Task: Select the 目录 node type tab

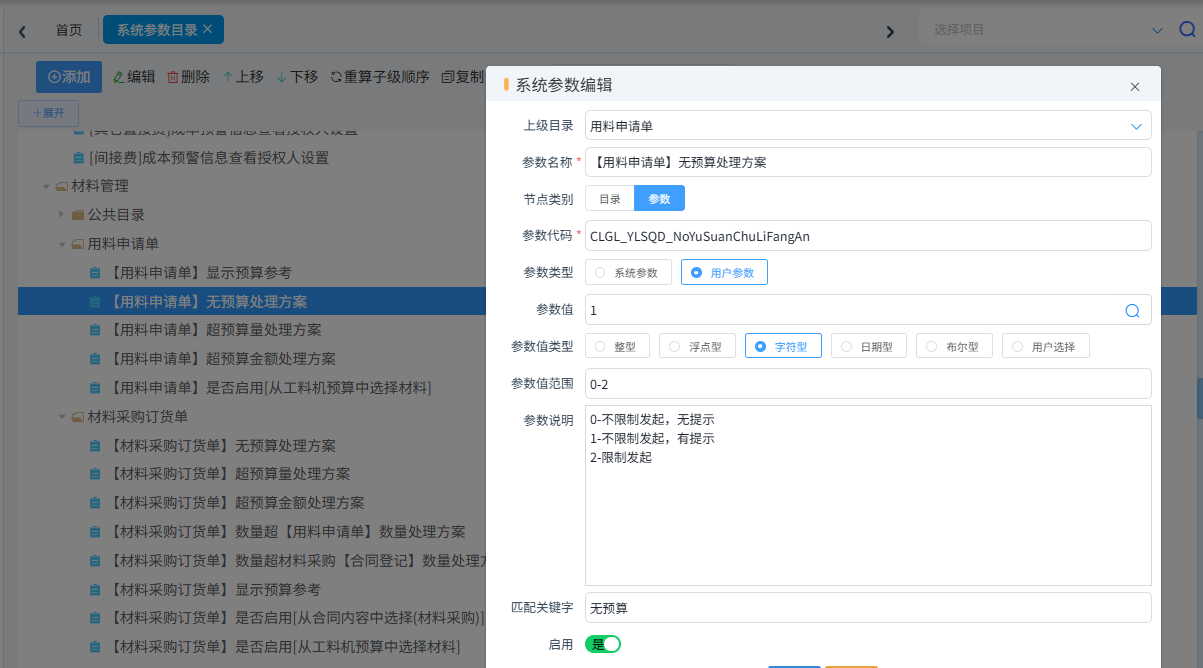Action: [609, 197]
